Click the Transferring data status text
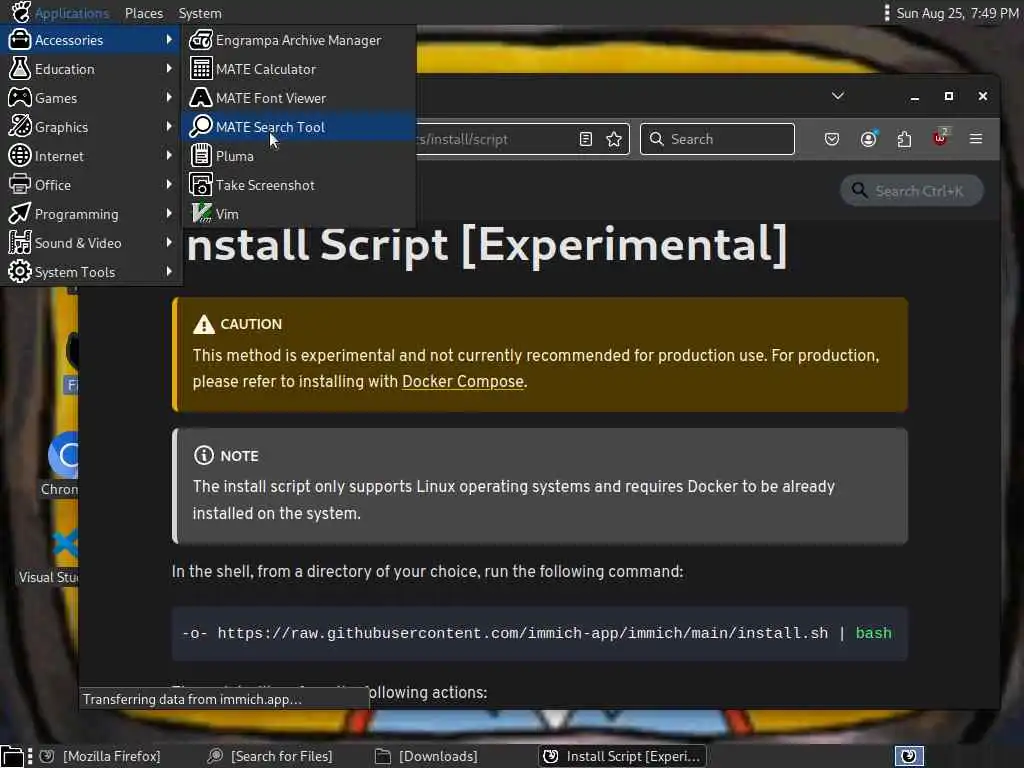 pyautogui.click(x=192, y=699)
